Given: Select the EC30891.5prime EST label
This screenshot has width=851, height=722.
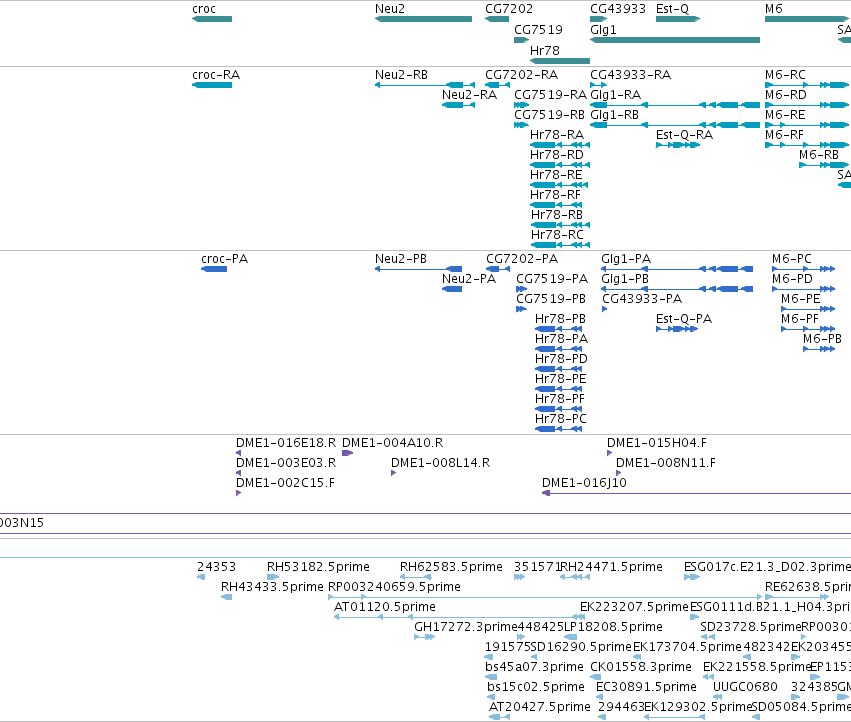Looking at the screenshot, I should tap(646, 687).
